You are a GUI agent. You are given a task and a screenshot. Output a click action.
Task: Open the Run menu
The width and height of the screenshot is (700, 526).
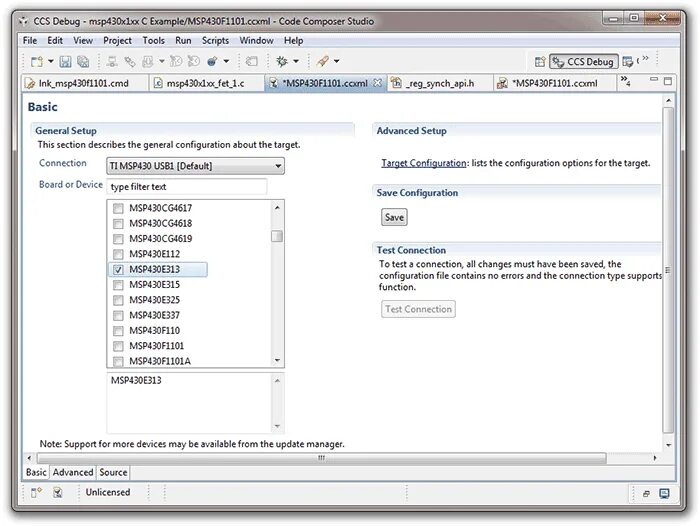[183, 40]
